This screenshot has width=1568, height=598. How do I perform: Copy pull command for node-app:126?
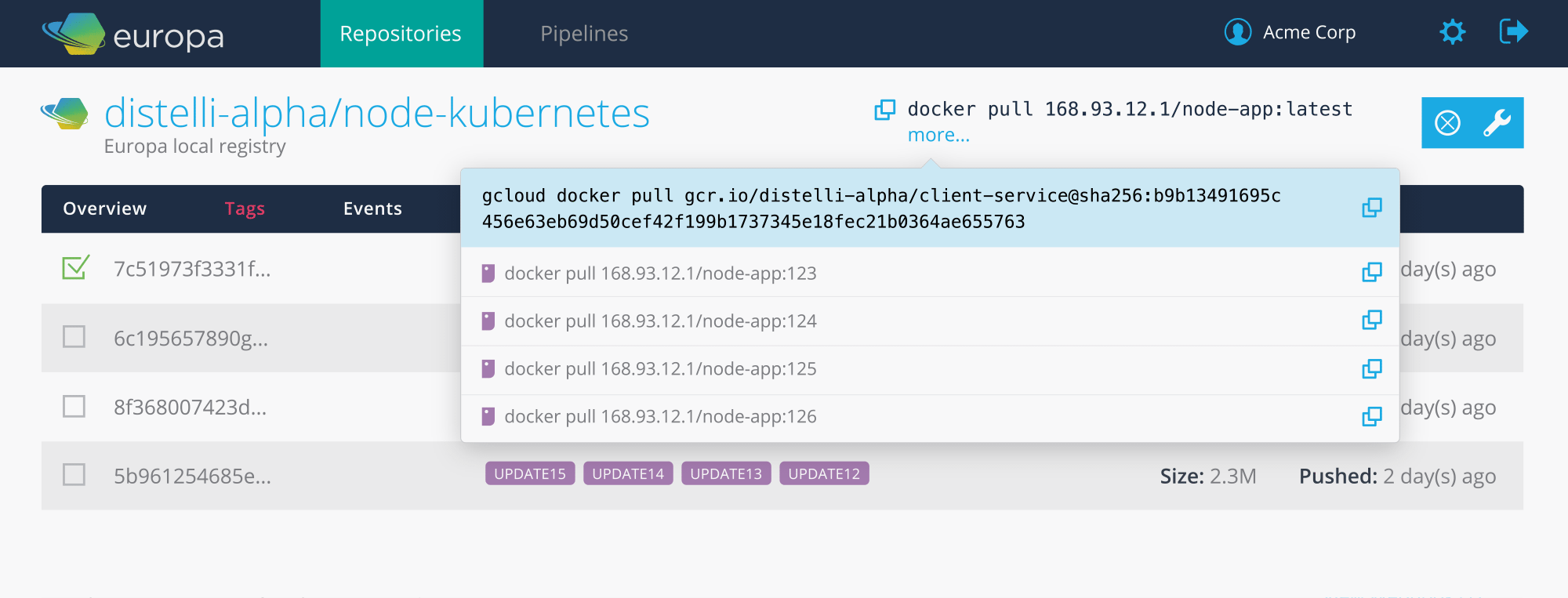[x=1371, y=416]
